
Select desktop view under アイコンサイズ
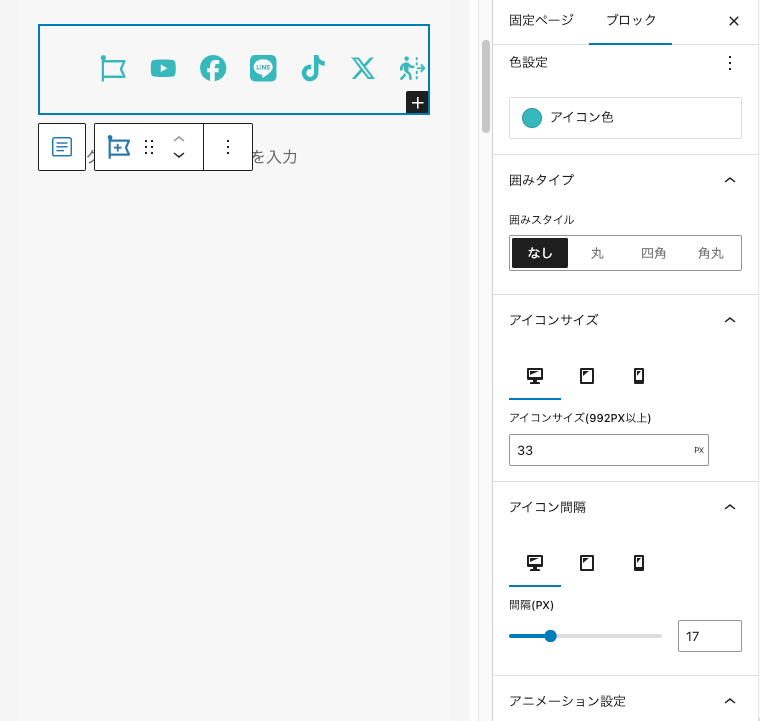coord(535,376)
